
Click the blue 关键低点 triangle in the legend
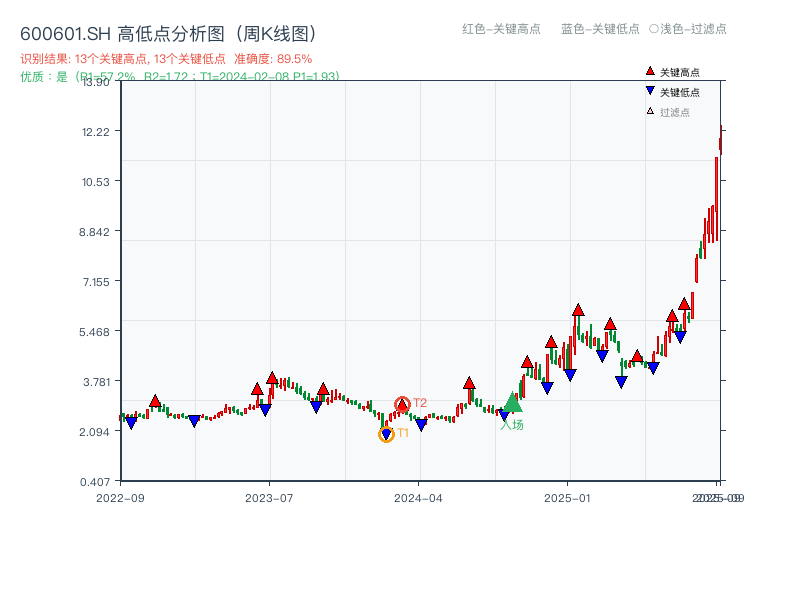click(x=650, y=91)
